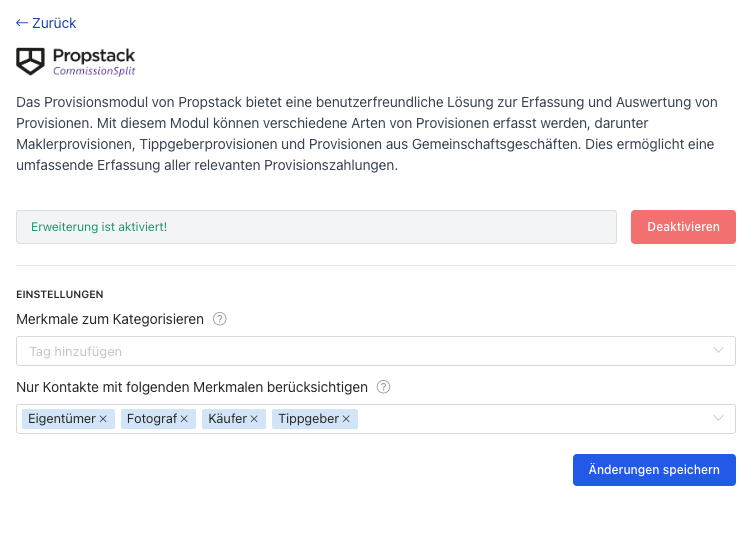Deactivate the extension with Deaktivieren button
Screen dimensions: 753x544
coord(683,227)
